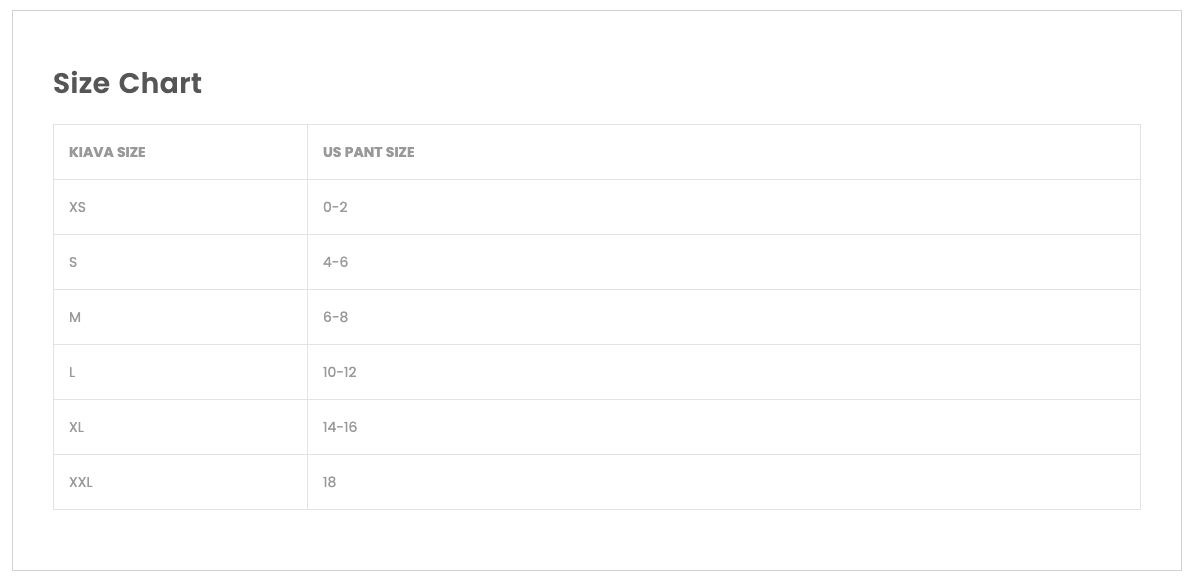Select the XXL size cell
The height and width of the screenshot is (585, 1195).
point(81,482)
